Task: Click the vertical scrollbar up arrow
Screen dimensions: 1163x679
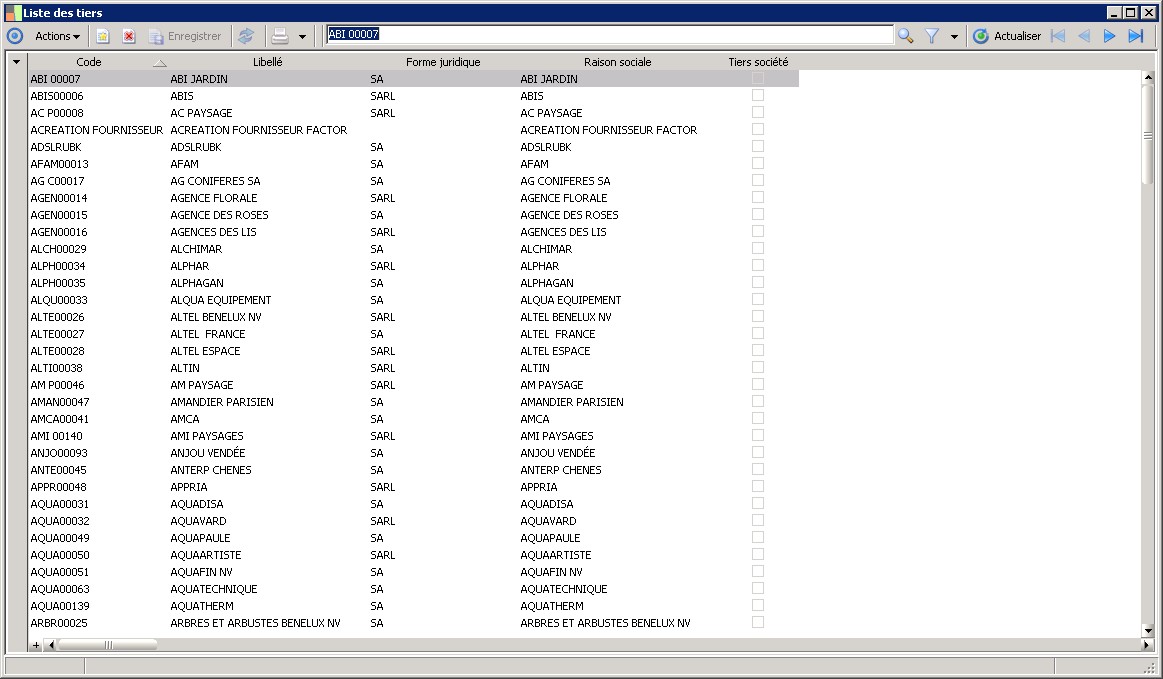Action: [x=1148, y=77]
